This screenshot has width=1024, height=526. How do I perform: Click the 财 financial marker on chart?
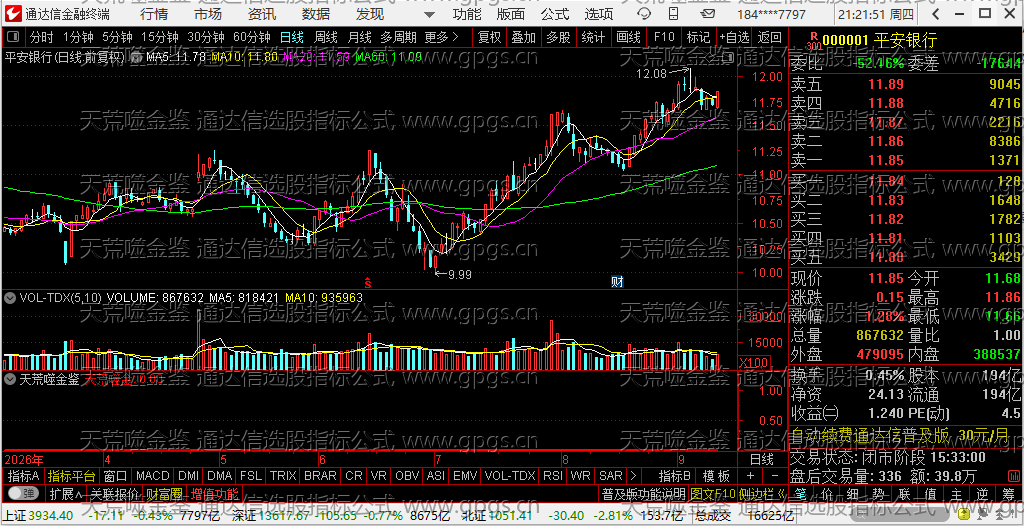pyautogui.click(x=616, y=282)
